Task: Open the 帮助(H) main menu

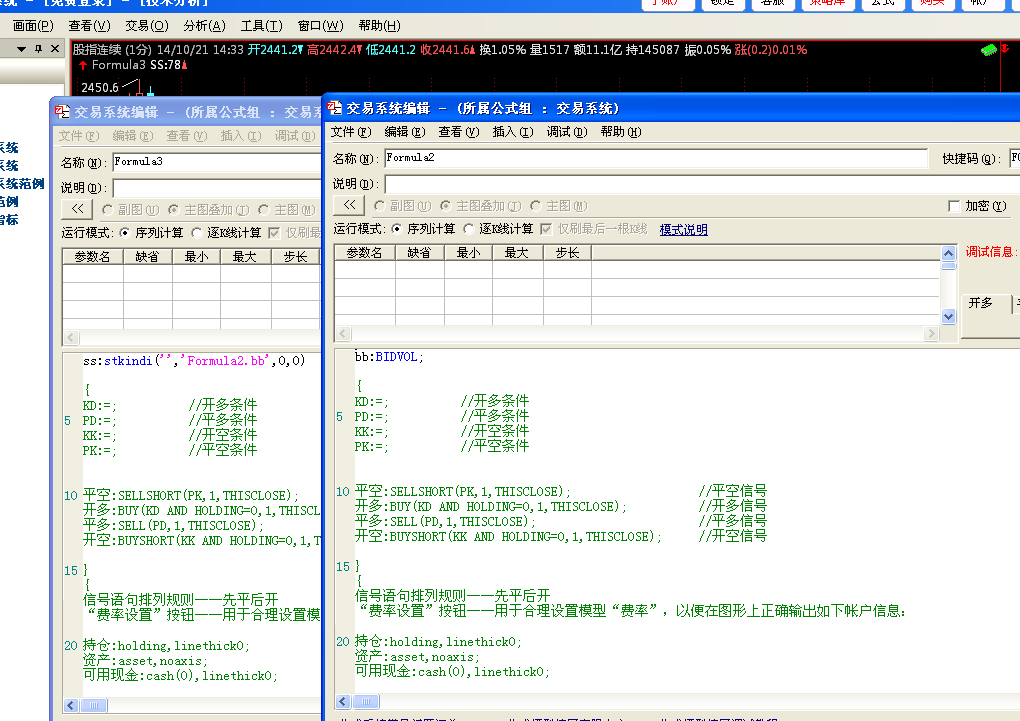Action: pyautogui.click(x=380, y=26)
